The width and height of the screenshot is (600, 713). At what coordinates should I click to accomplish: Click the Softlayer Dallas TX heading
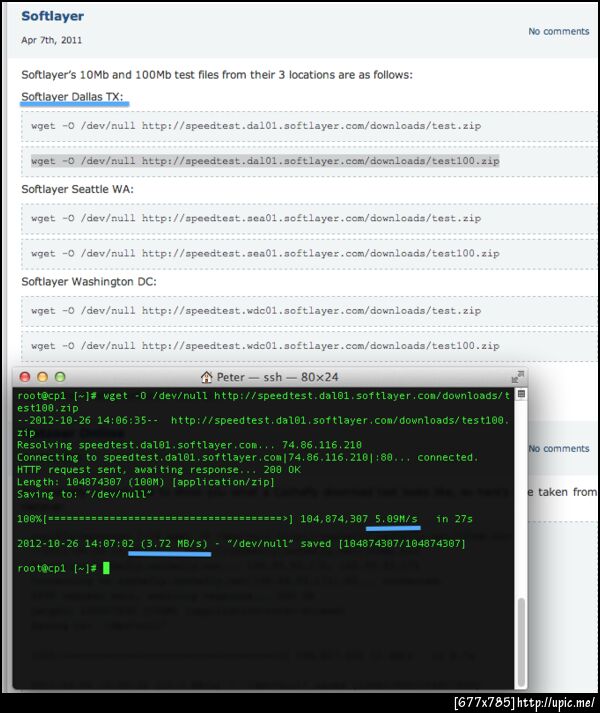(72, 97)
